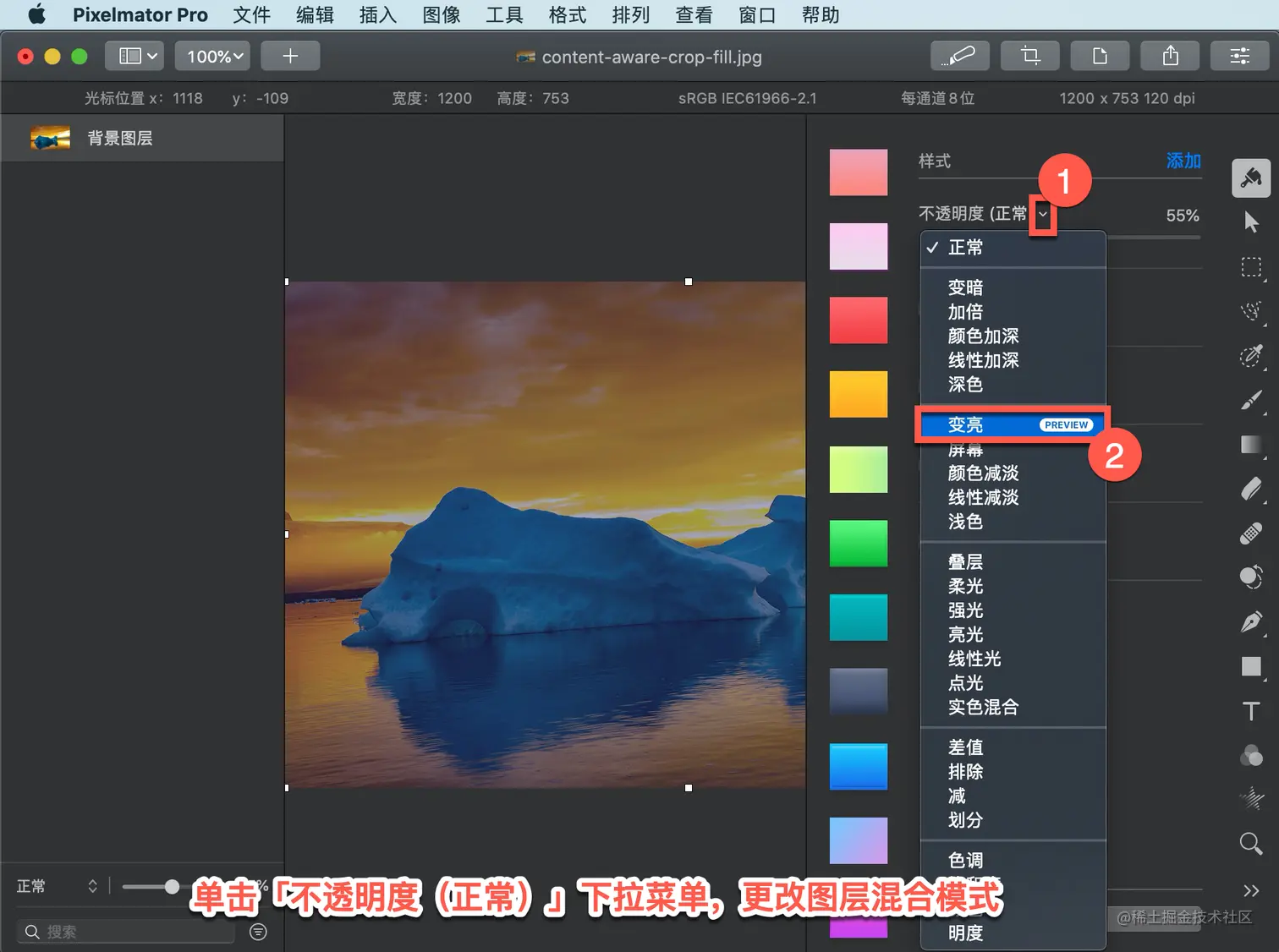
Task: Pick the orange-yellow style swatch
Action: point(859,394)
